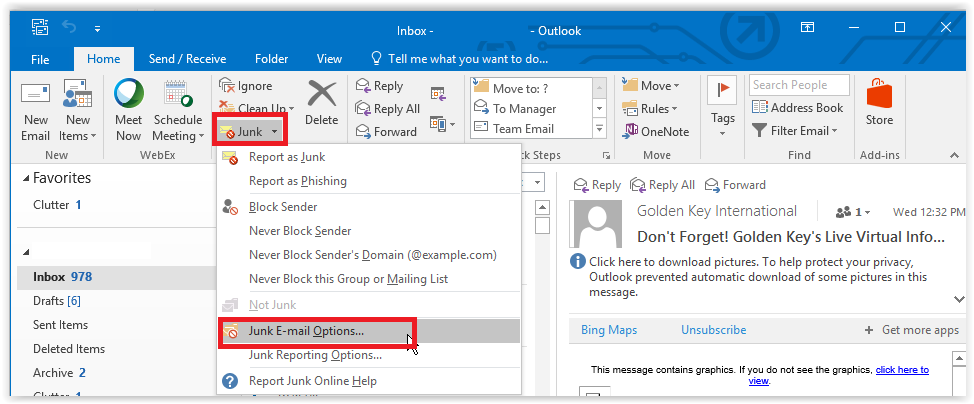This screenshot has width=974, height=404.
Task: Start a WebEx Meet Now session
Action: 129,111
